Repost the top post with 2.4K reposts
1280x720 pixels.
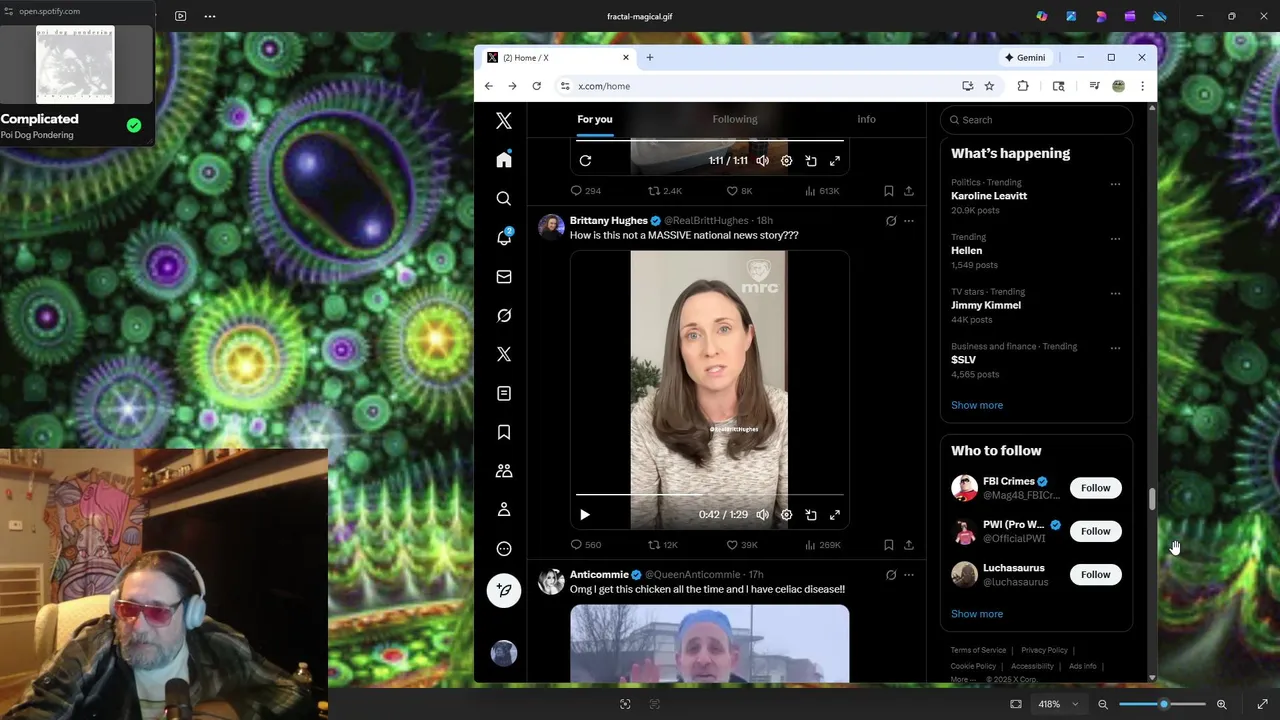coord(664,191)
